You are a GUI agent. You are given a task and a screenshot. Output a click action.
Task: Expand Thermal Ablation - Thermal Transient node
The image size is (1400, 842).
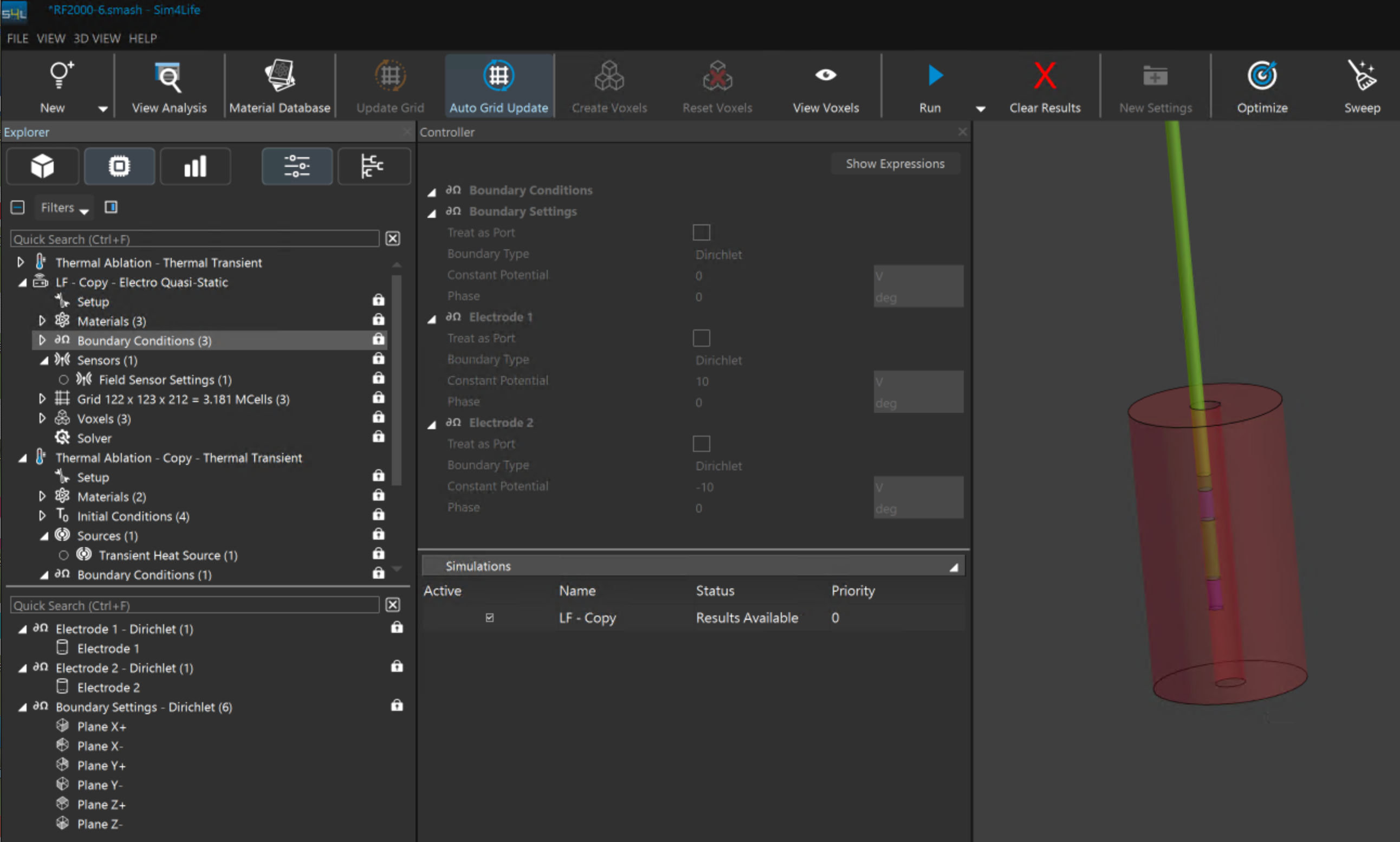coord(21,263)
